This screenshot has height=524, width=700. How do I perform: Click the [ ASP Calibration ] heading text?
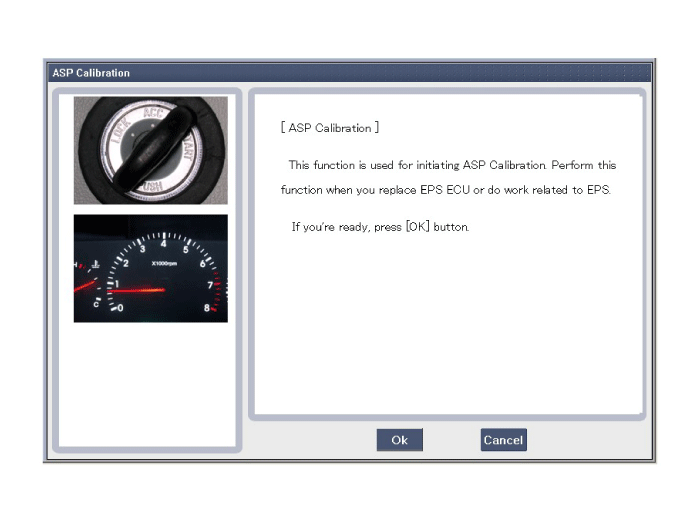330,129
